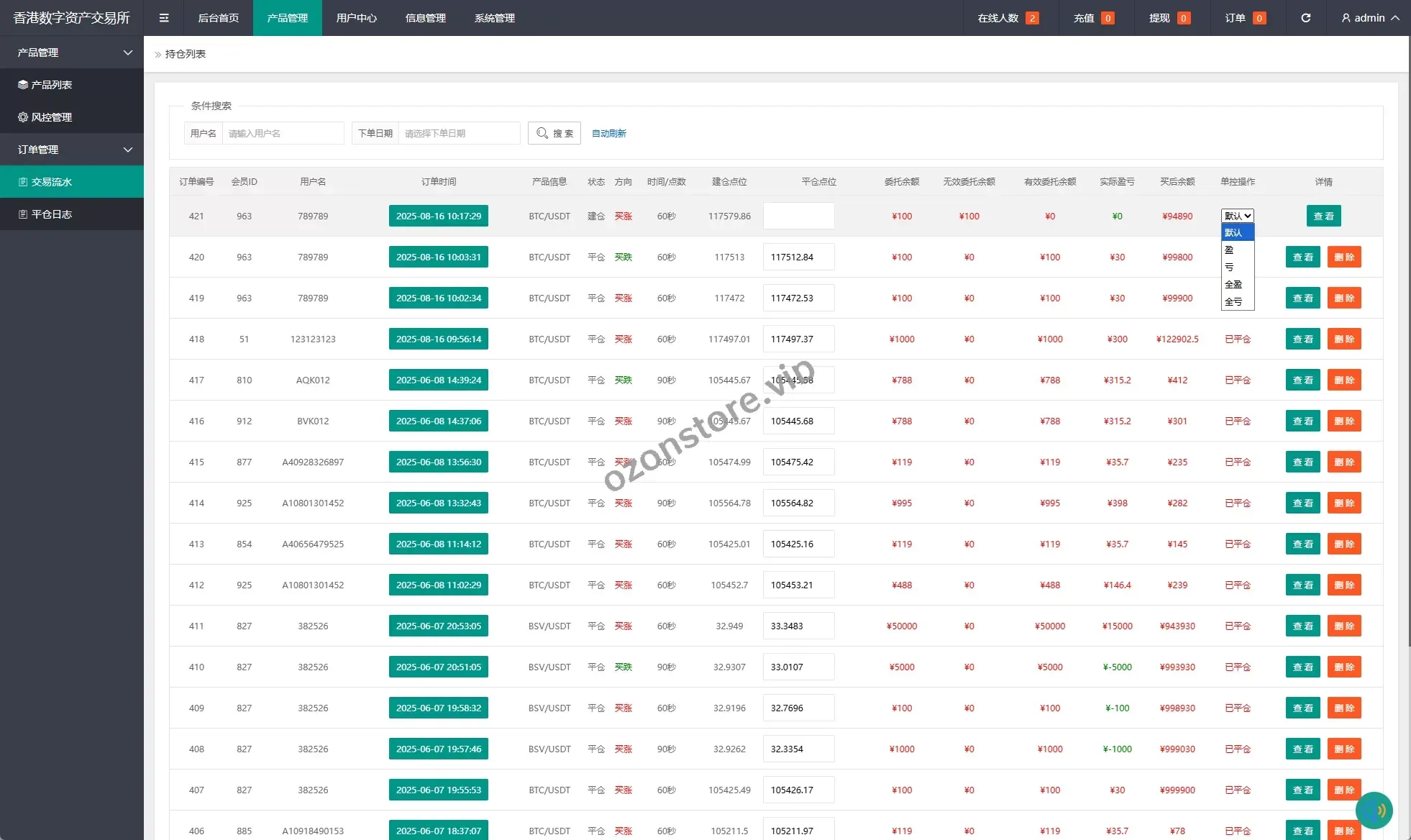This screenshot has width=1411, height=840.
Task: Click 查看 button for order 421
Action: [x=1323, y=216]
